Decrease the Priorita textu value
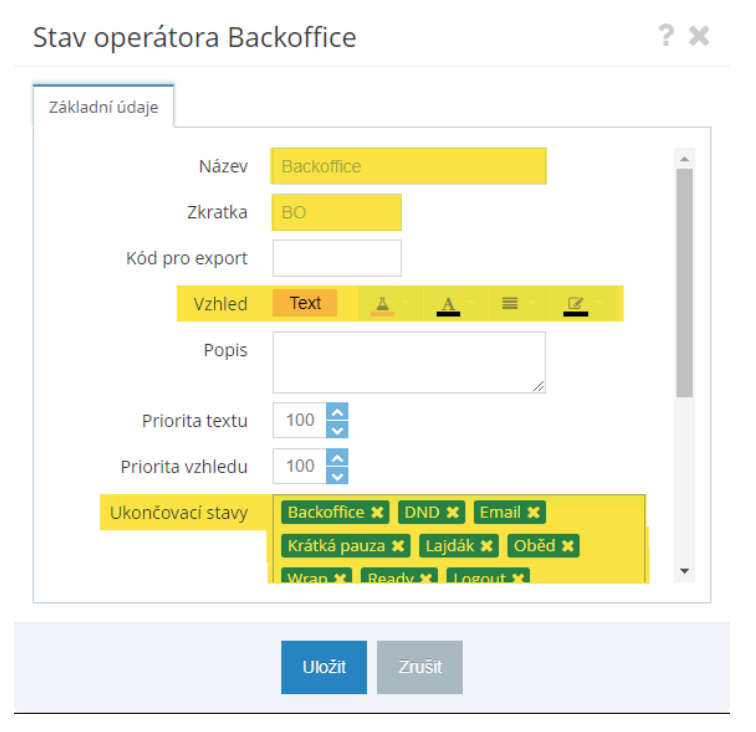756x732 pixels. (x=338, y=429)
